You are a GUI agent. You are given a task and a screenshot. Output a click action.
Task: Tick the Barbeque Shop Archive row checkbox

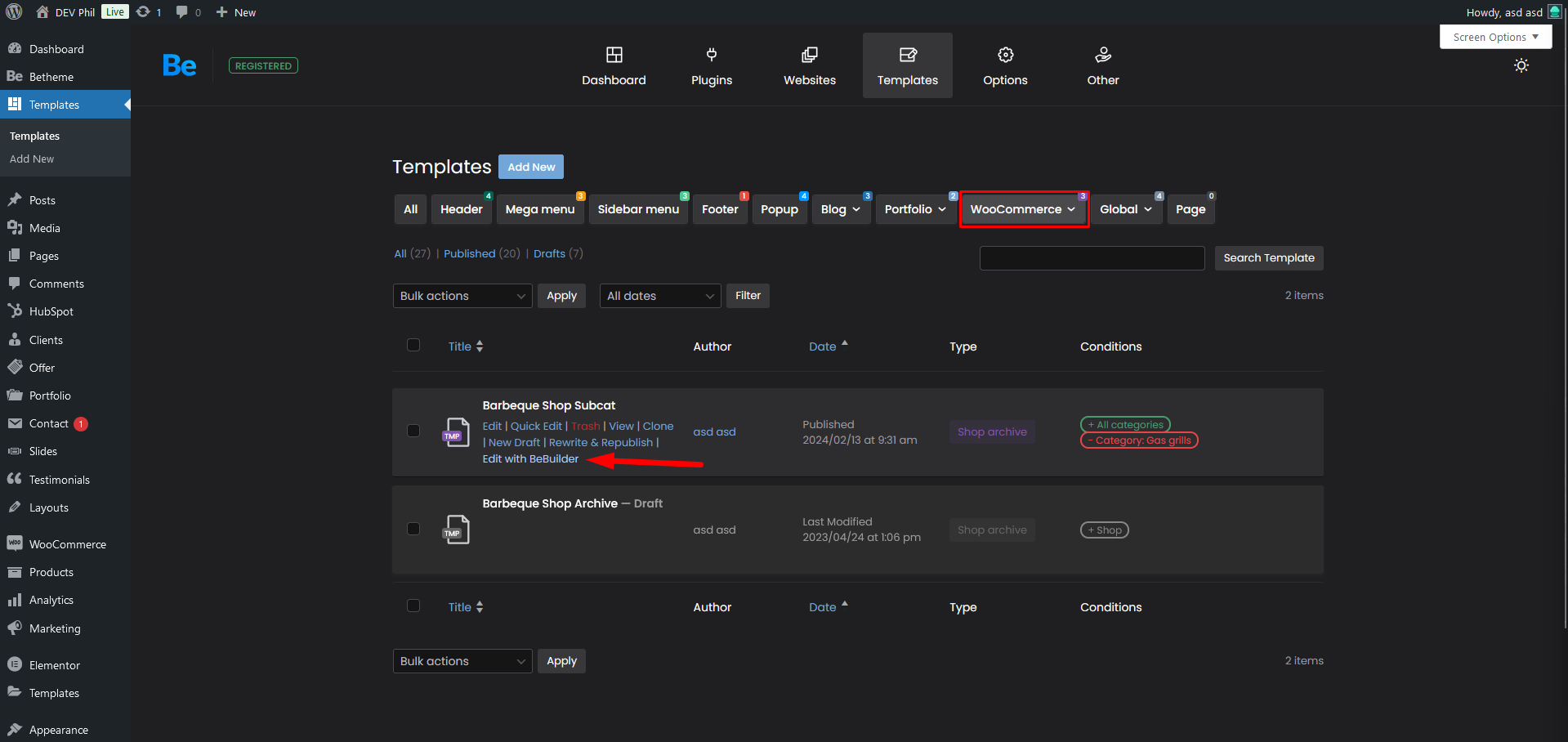point(413,529)
